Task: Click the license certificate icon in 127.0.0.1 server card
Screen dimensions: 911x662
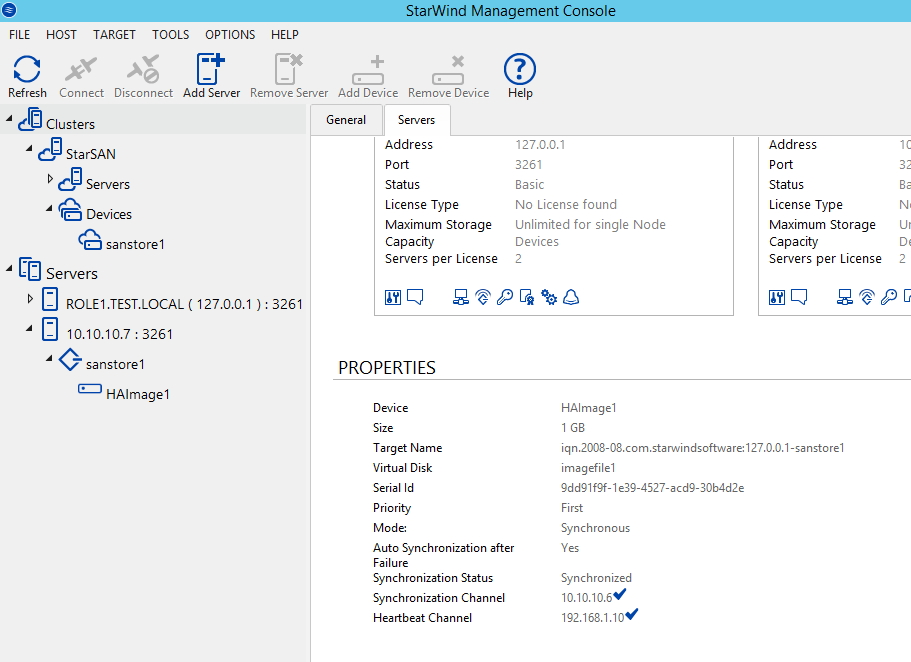Action: click(527, 298)
